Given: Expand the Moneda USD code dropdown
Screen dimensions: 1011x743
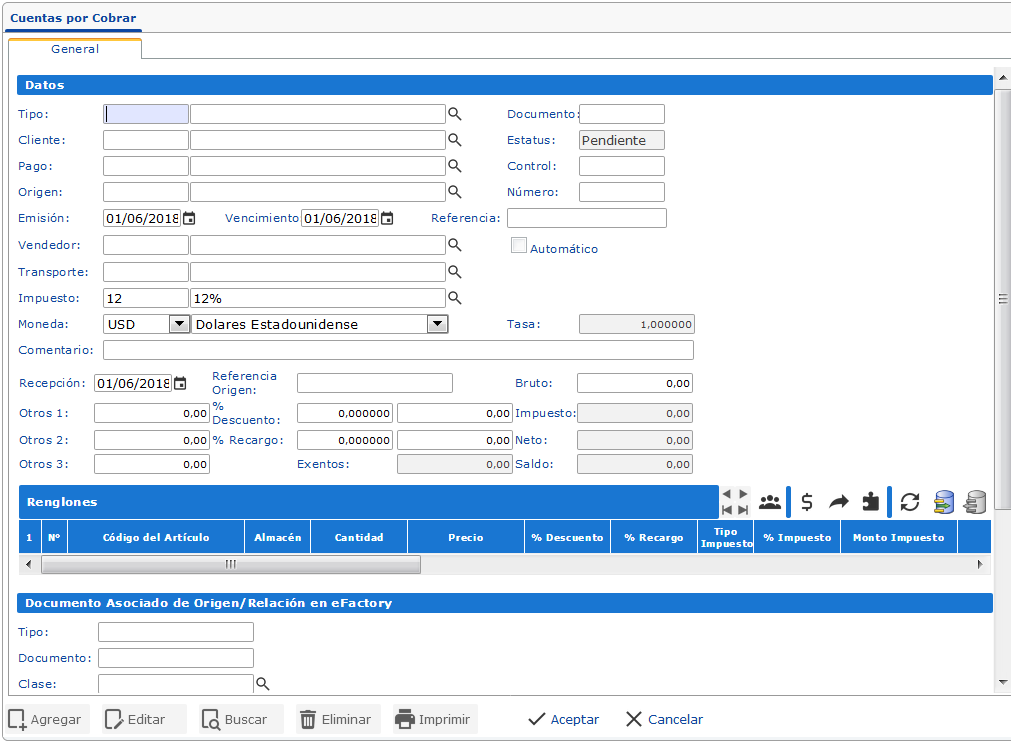Looking at the screenshot, I should click(x=179, y=324).
